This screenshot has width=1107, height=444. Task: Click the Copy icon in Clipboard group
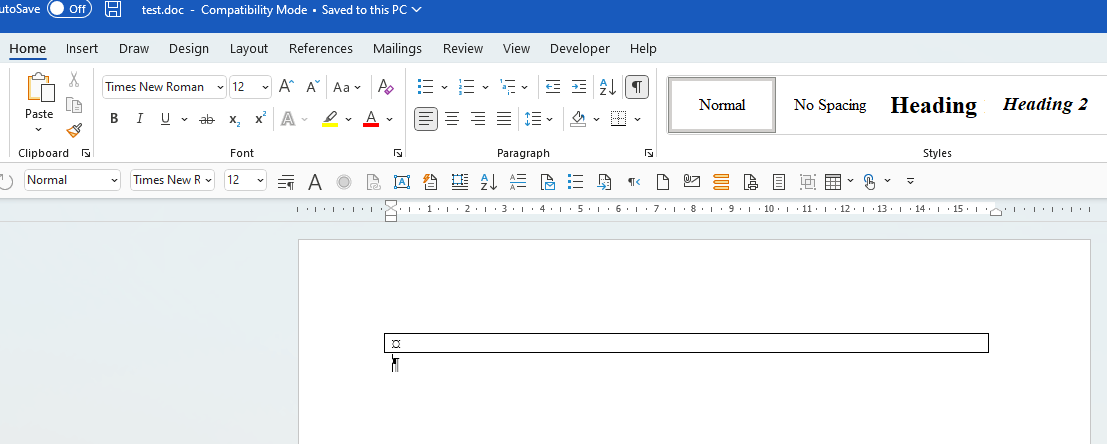(74, 104)
